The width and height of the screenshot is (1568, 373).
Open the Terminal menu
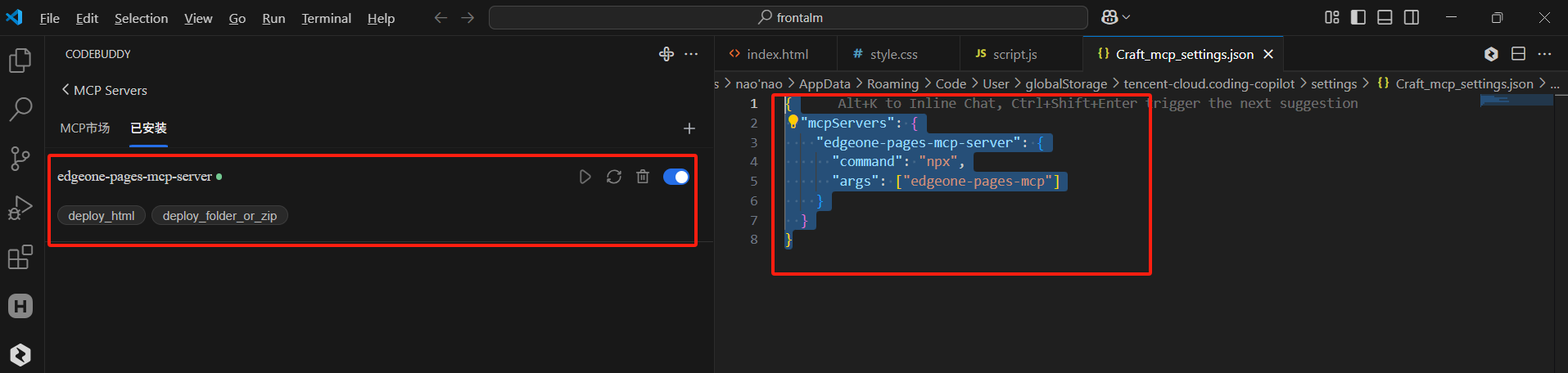326,18
